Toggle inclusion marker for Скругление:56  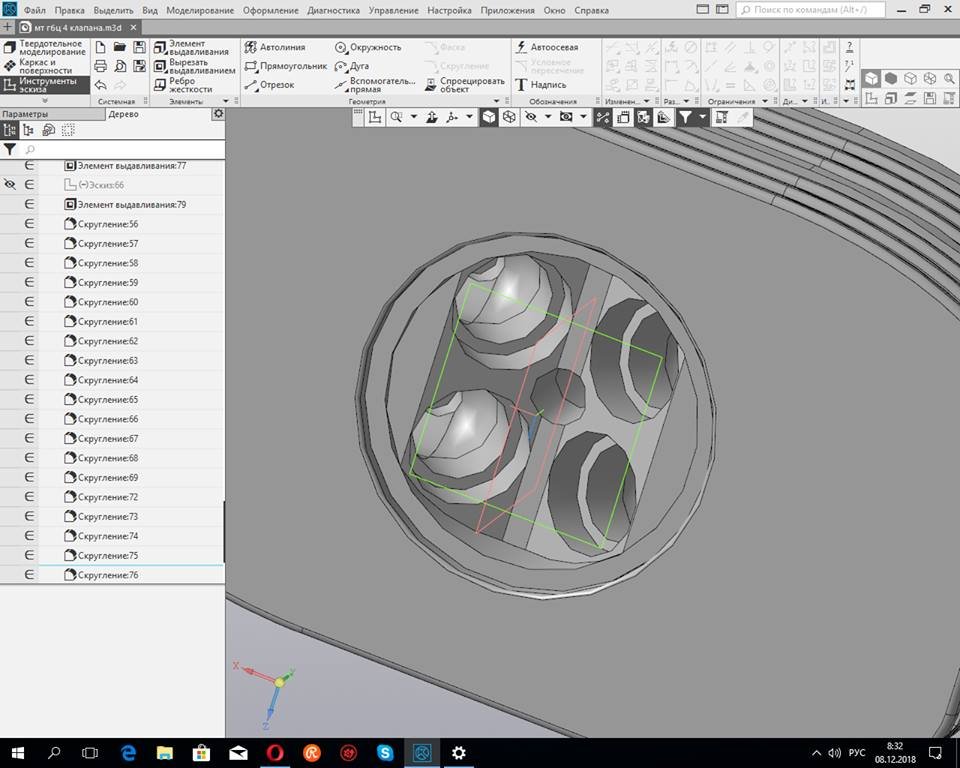(29, 224)
